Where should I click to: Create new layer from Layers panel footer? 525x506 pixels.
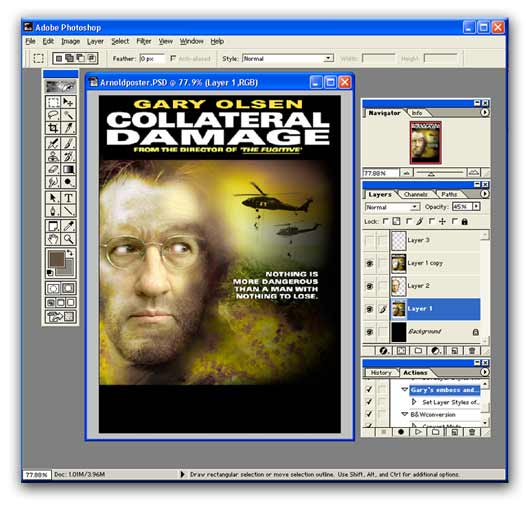pyautogui.click(x=454, y=351)
